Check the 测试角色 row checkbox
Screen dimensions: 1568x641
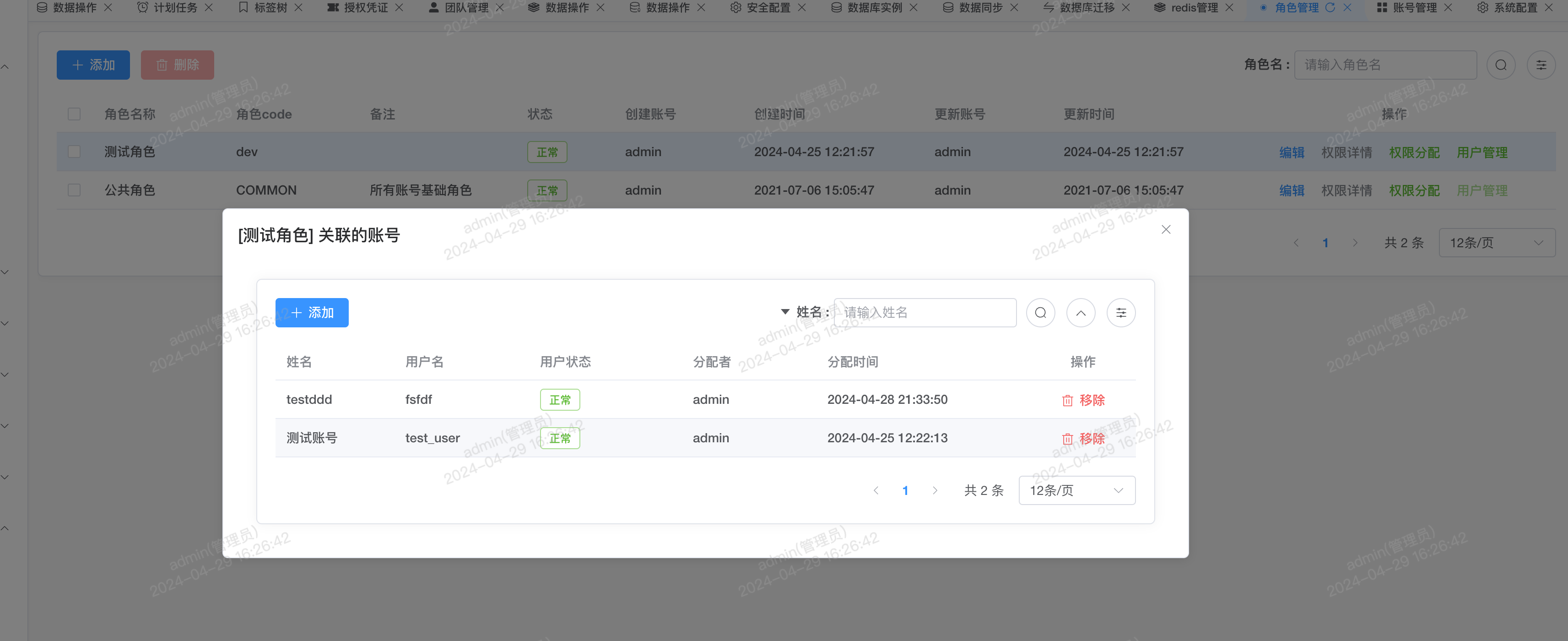pos(74,152)
